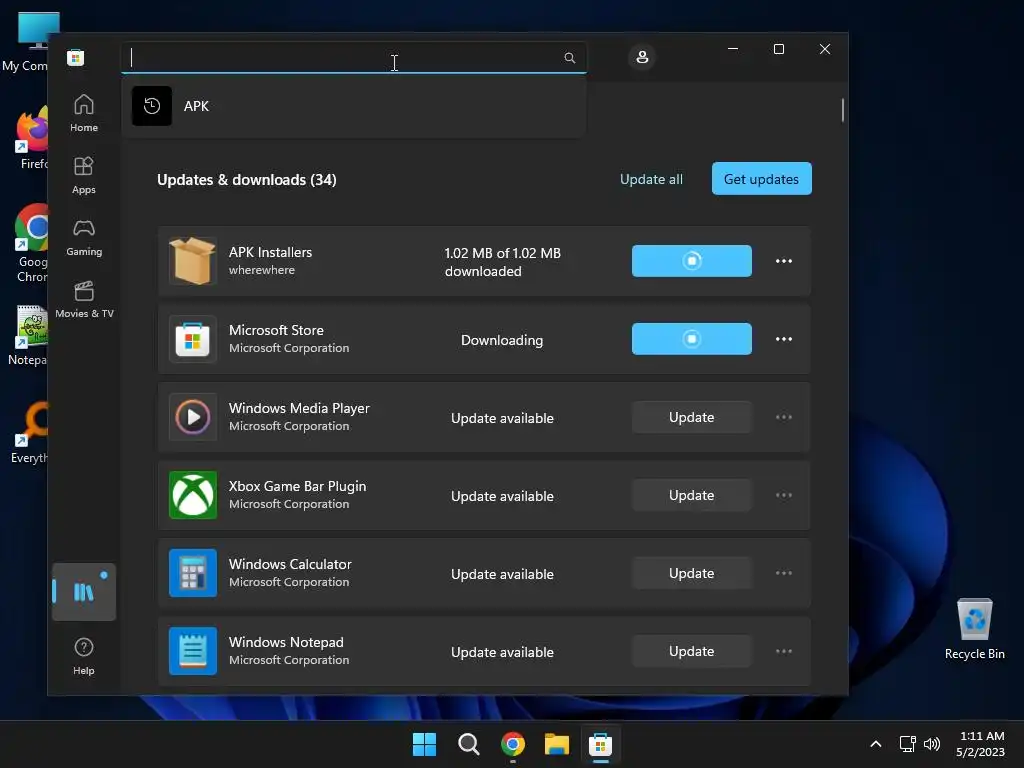The image size is (1024, 768).
Task: Update Windows Notepad
Action: coord(692,651)
